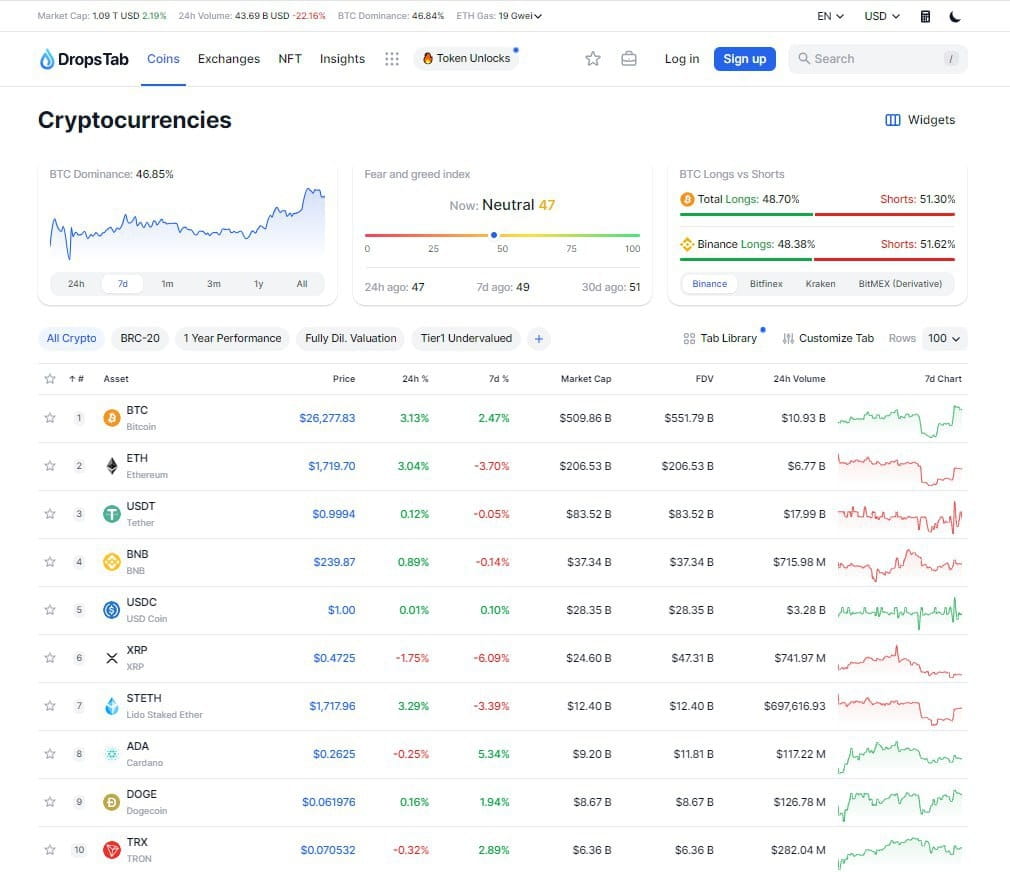Click search magnifier icon
Viewport: 1010px width, 872px height.
coord(804,59)
